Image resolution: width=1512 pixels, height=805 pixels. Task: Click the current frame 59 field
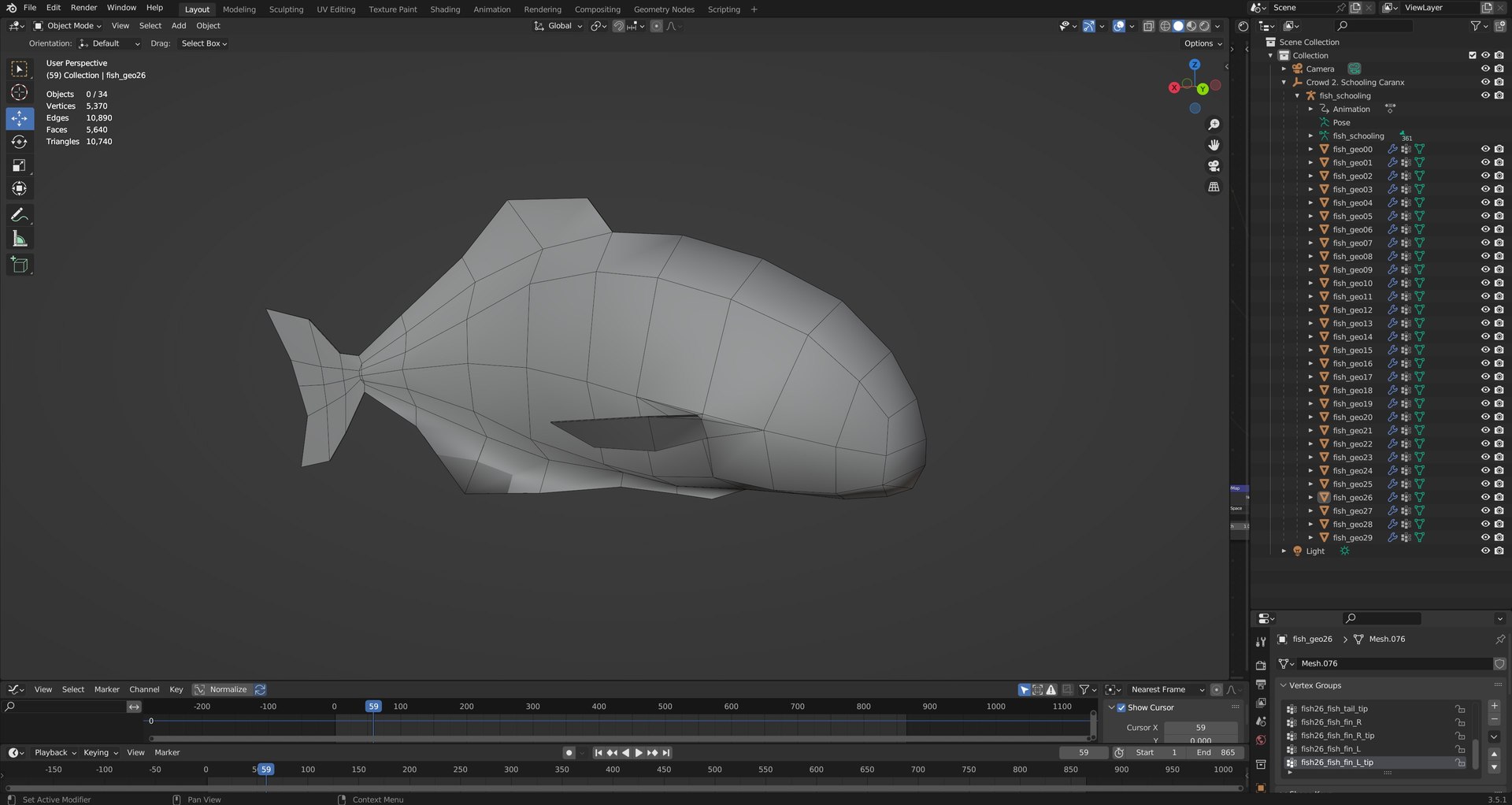coord(1084,753)
